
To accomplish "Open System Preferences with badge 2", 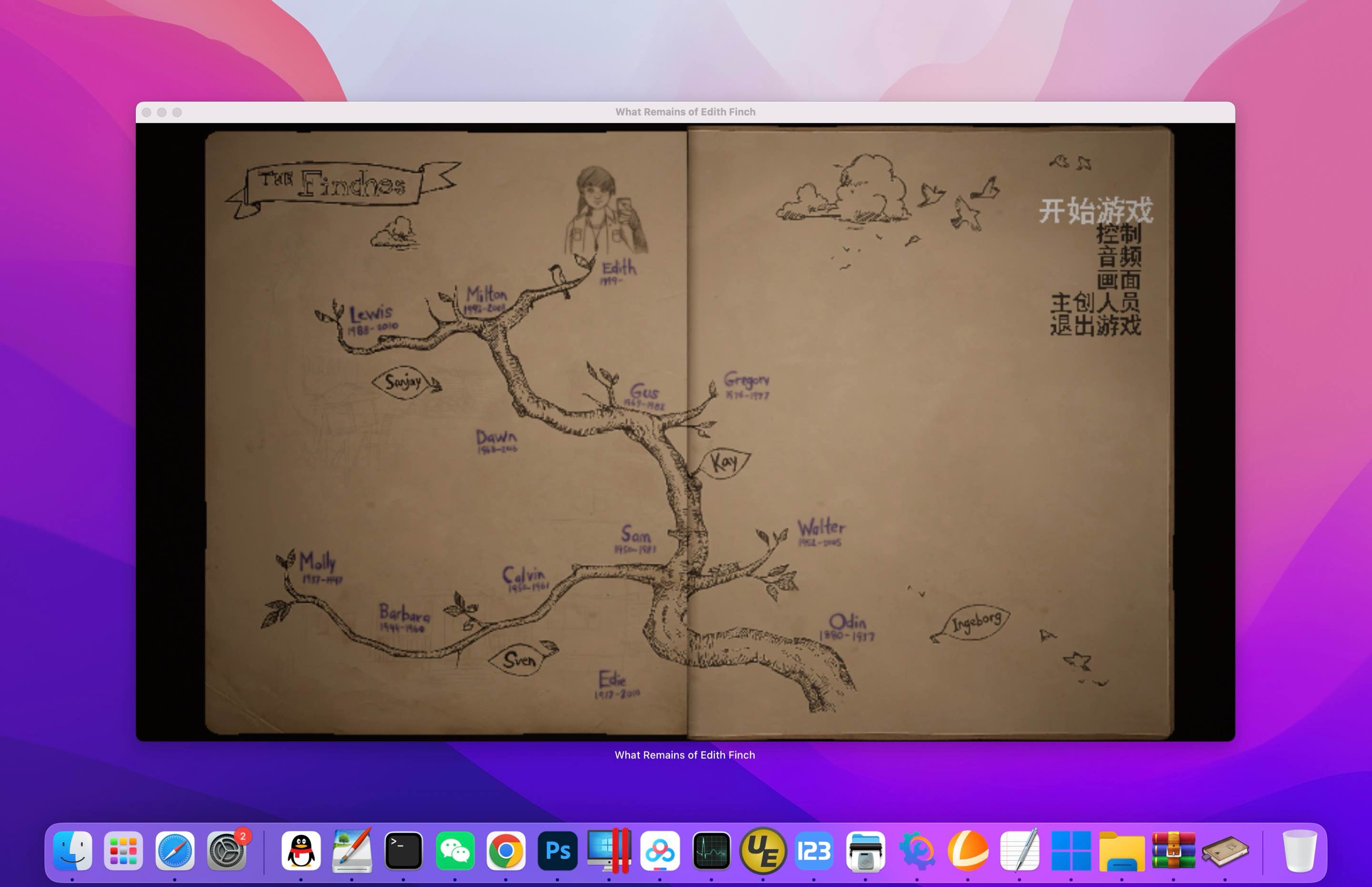I will click(x=227, y=850).
